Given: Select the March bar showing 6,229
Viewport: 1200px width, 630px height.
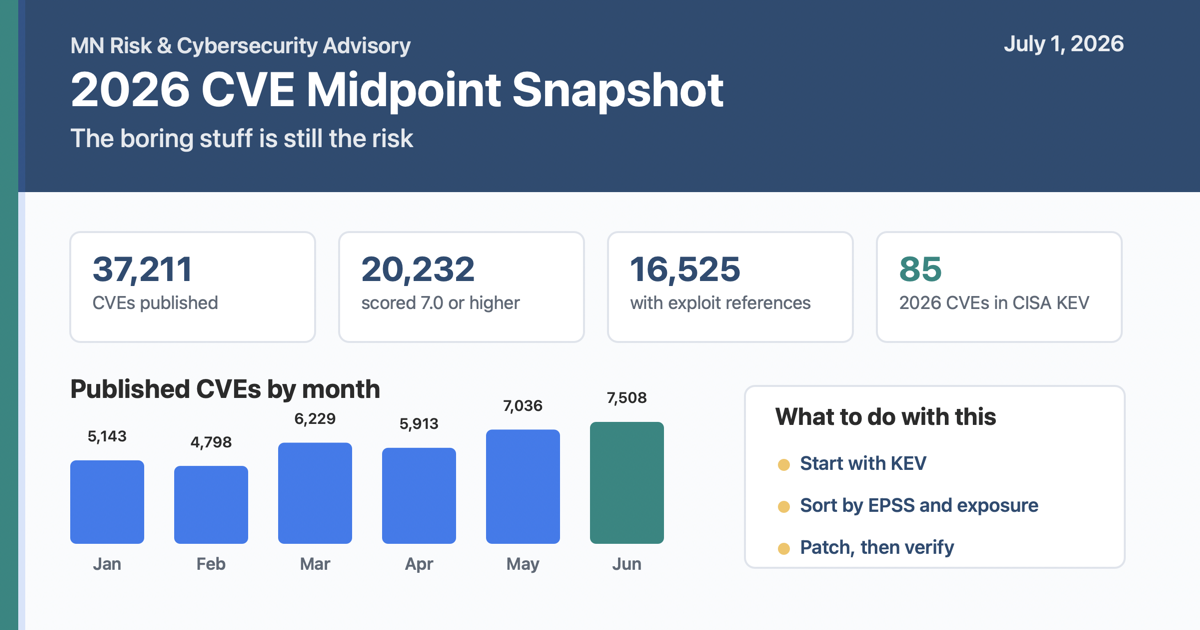Looking at the screenshot, I should click(x=315, y=493).
